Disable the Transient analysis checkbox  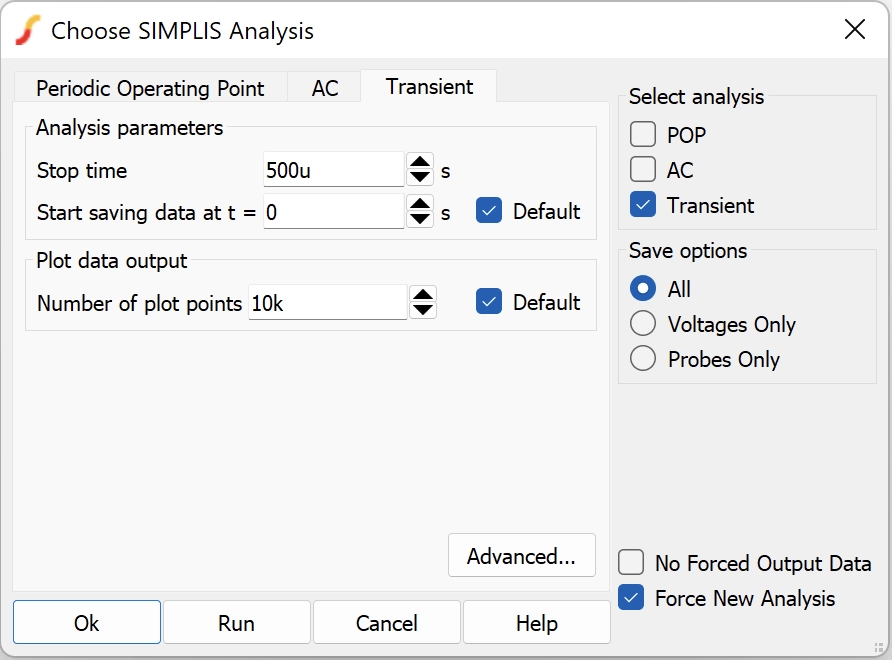[x=643, y=205]
